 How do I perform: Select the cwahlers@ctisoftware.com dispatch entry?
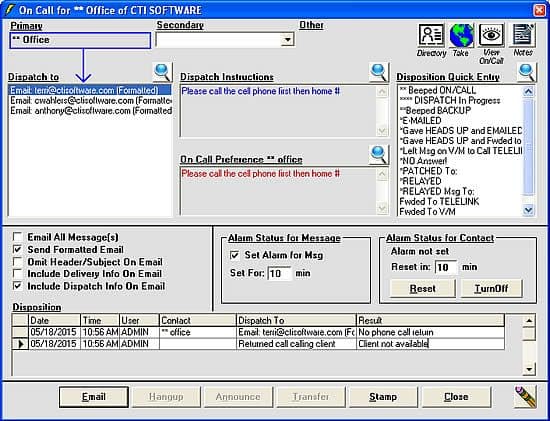click(x=90, y=101)
